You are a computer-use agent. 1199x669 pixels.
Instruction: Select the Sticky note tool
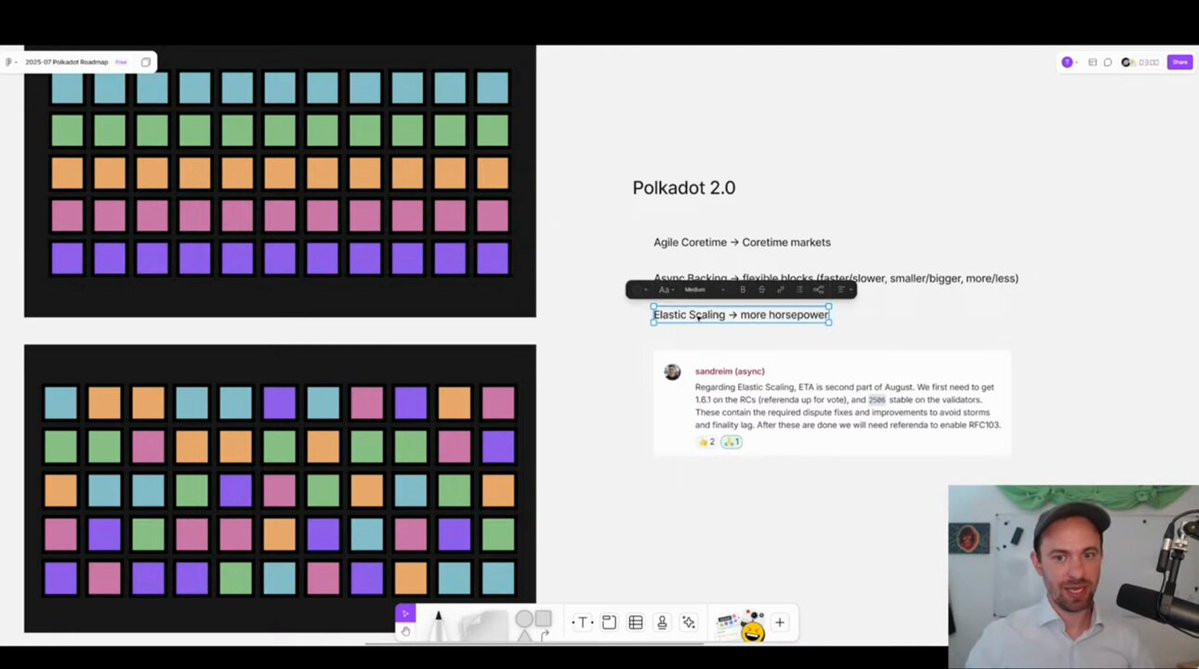pyautogui.click(x=483, y=625)
